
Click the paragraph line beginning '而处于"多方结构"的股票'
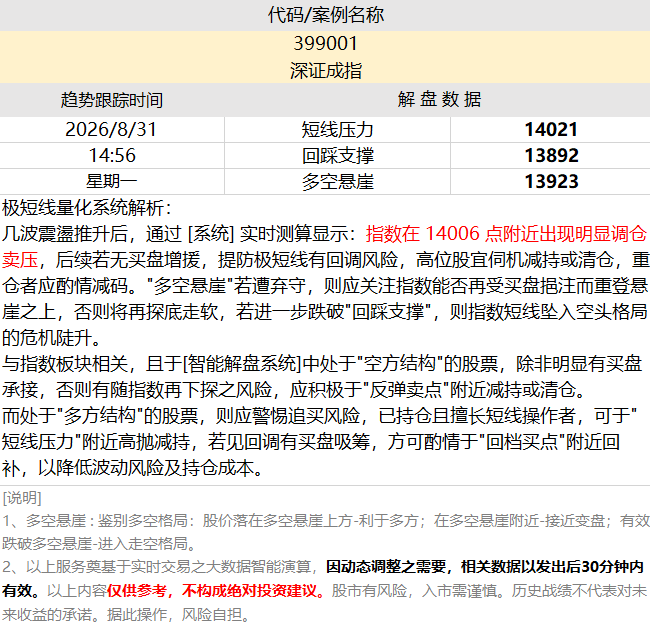[319, 416]
